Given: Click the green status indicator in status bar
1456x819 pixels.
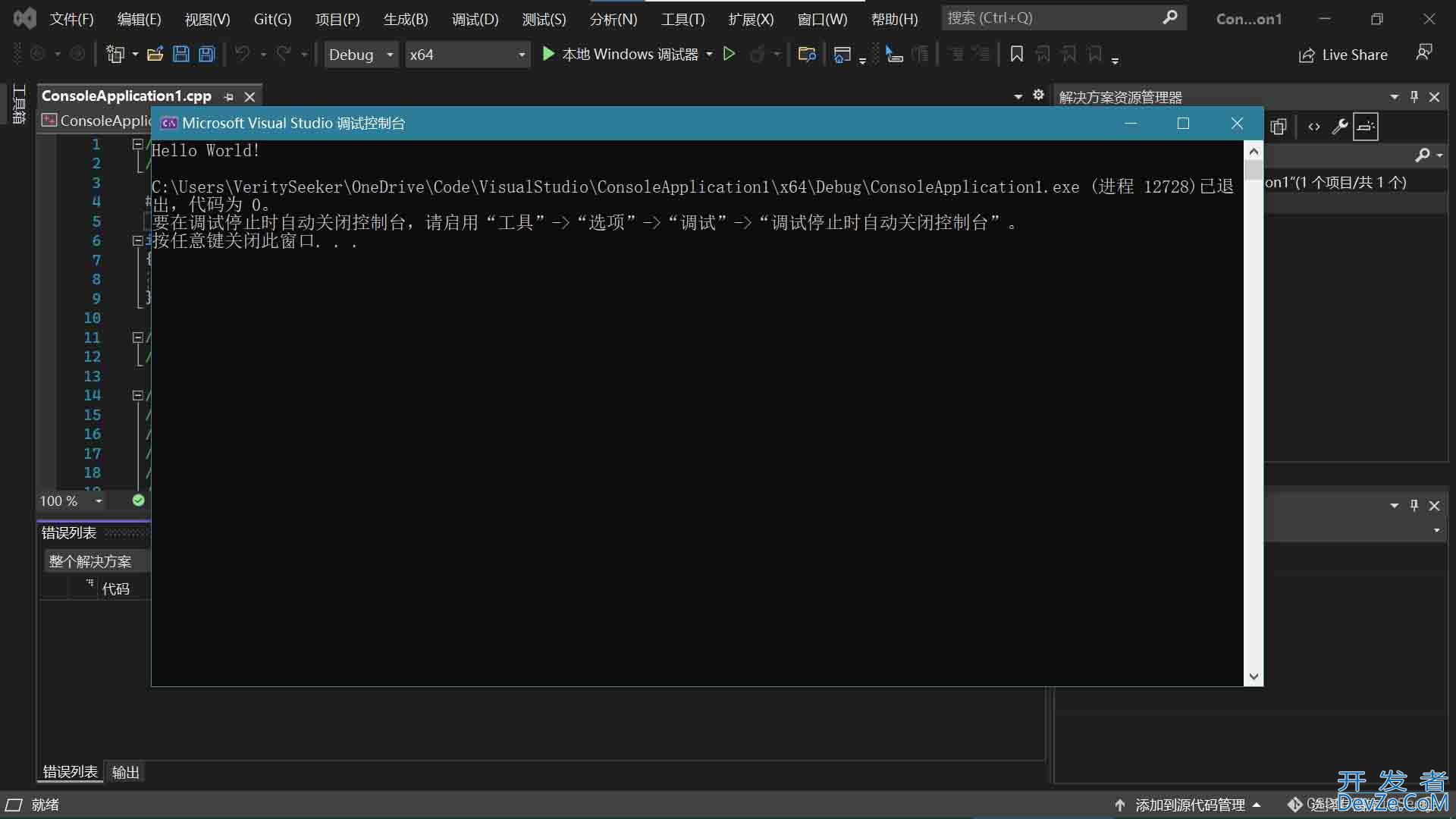Looking at the screenshot, I should pyautogui.click(x=139, y=500).
